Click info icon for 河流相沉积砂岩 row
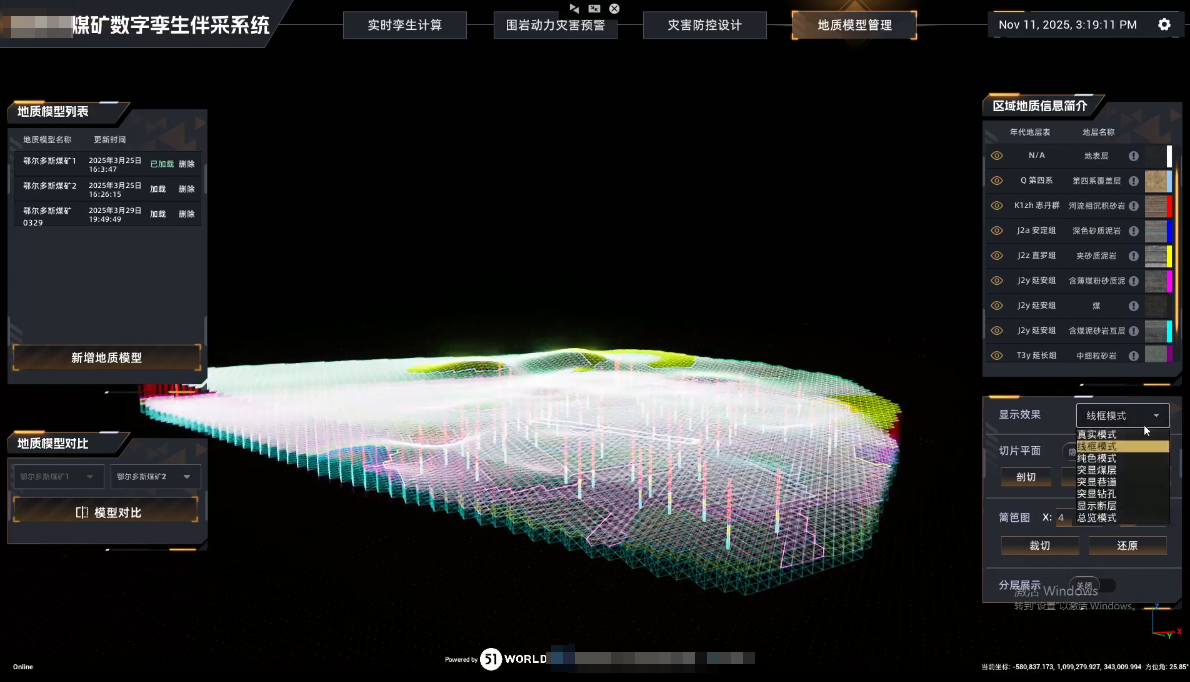The width and height of the screenshot is (1190, 682). (x=1133, y=206)
